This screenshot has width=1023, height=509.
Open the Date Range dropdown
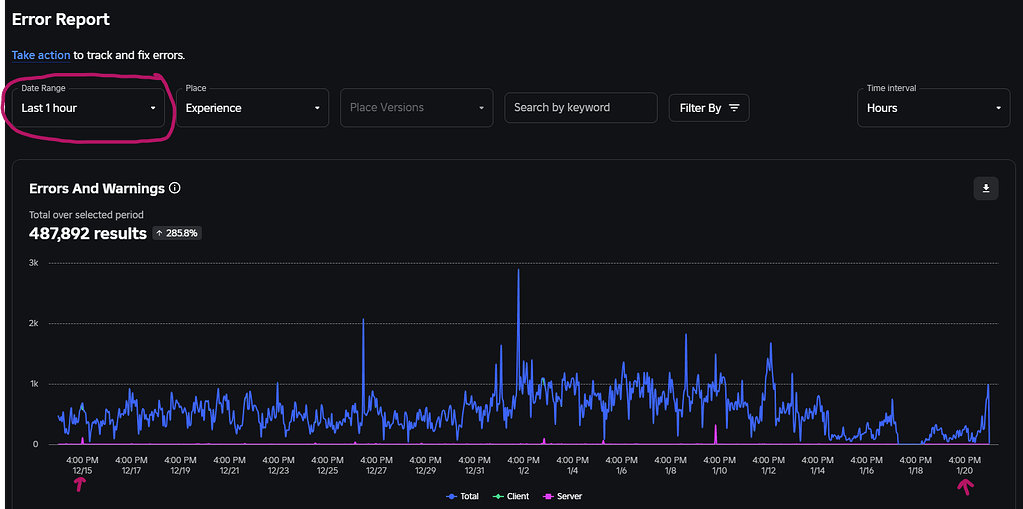89,108
